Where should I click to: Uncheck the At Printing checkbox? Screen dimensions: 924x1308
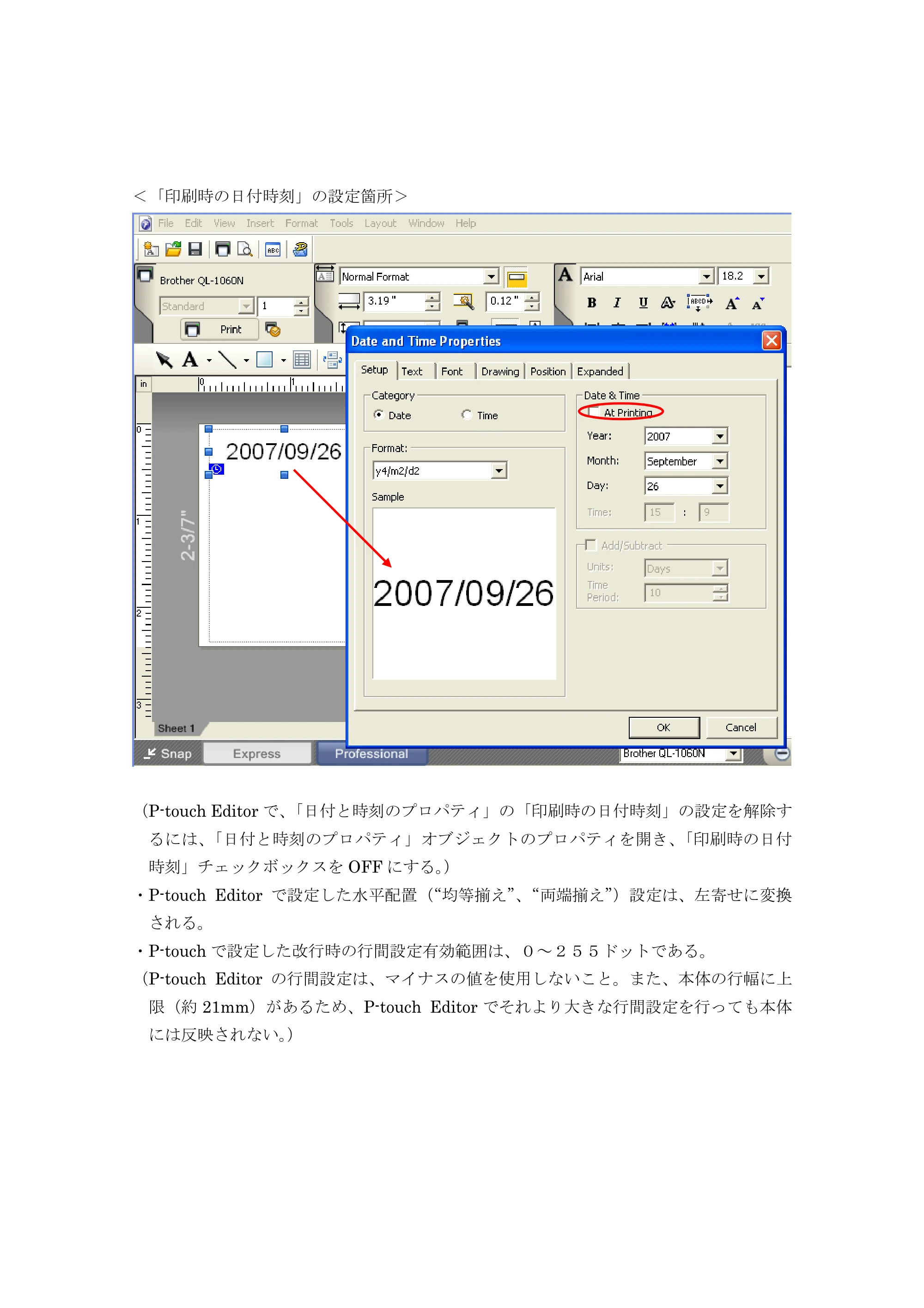pos(594,412)
